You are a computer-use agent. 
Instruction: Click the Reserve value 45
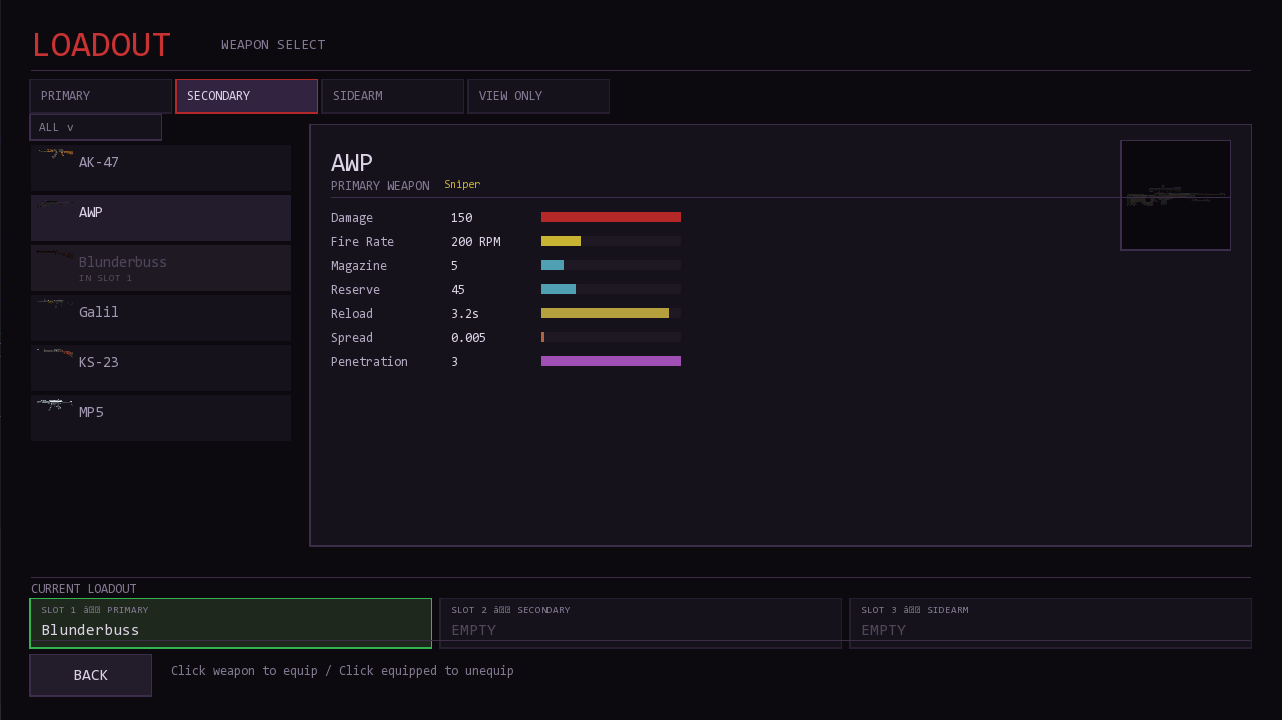[458, 290]
